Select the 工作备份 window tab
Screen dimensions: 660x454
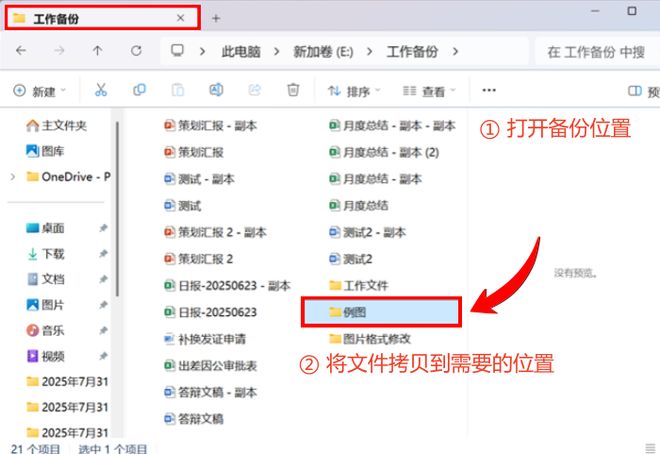[102, 18]
